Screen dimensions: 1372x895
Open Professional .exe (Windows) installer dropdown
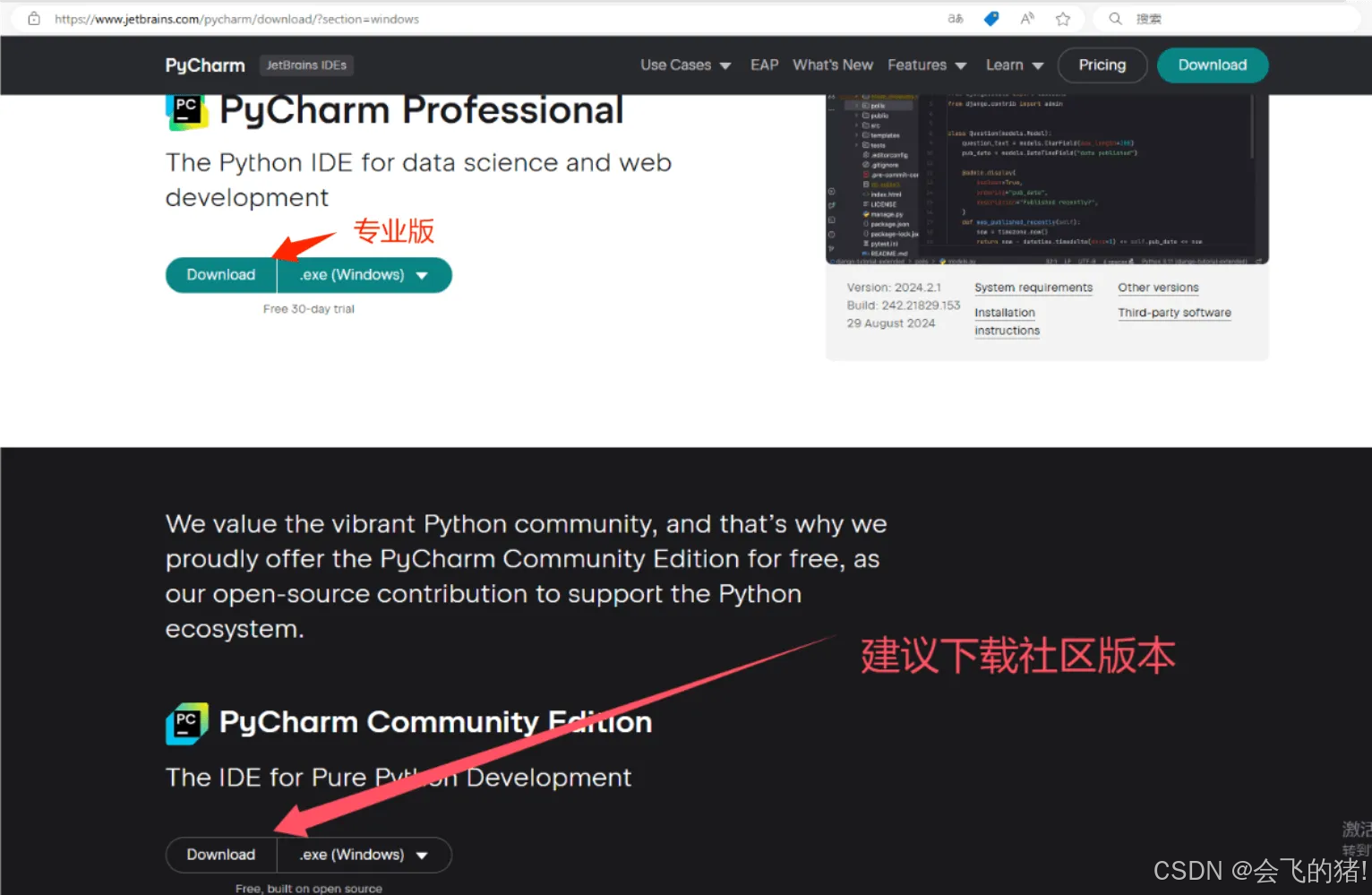click(x=364, y=275)
